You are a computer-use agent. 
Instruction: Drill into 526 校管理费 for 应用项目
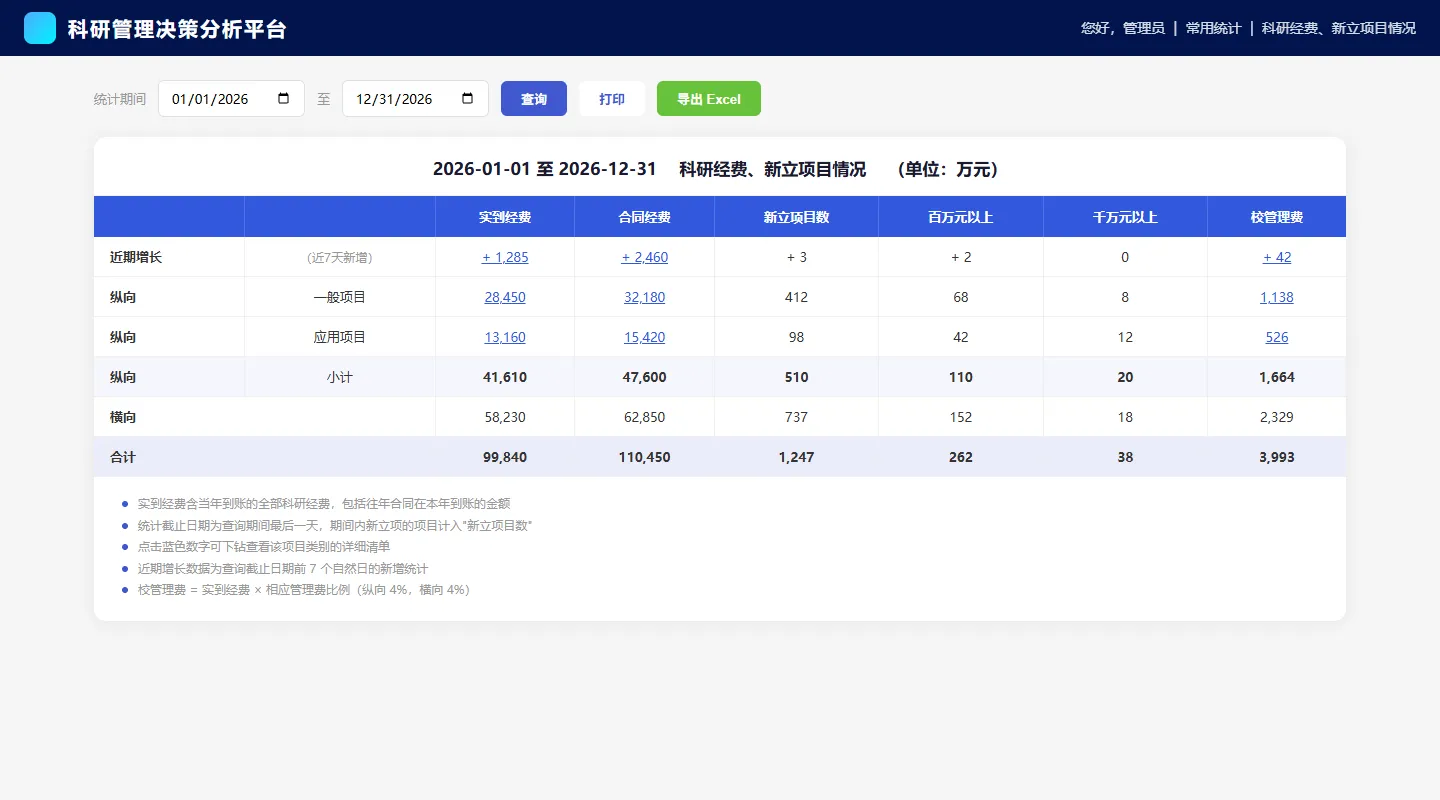1277,337
